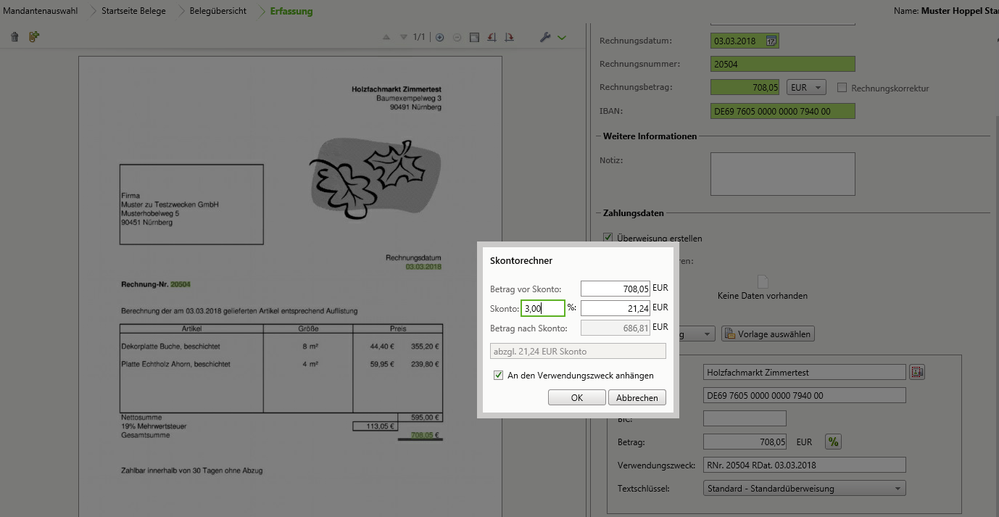The width and height of the screenshot is (999, 517).
Task: Click 'Dekorplatte Buche, beschichtet' invoice row
Action: 281,346
